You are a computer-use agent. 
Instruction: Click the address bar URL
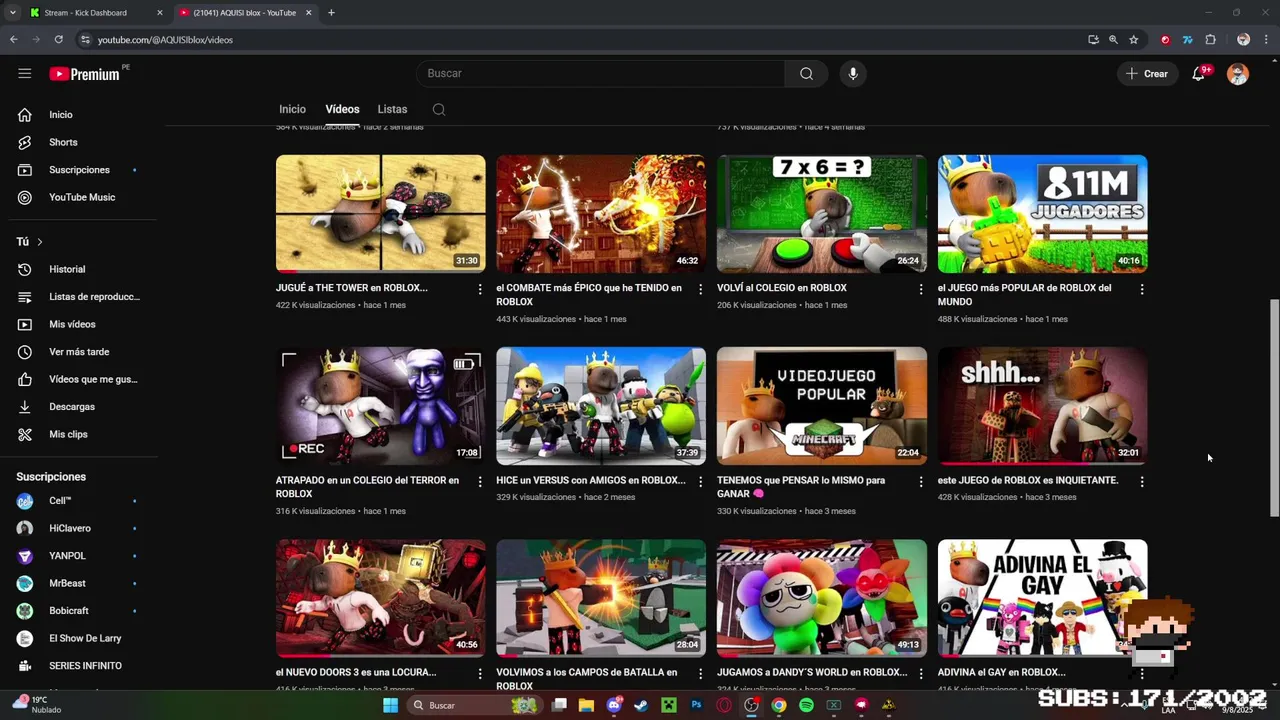click(165, 40)
